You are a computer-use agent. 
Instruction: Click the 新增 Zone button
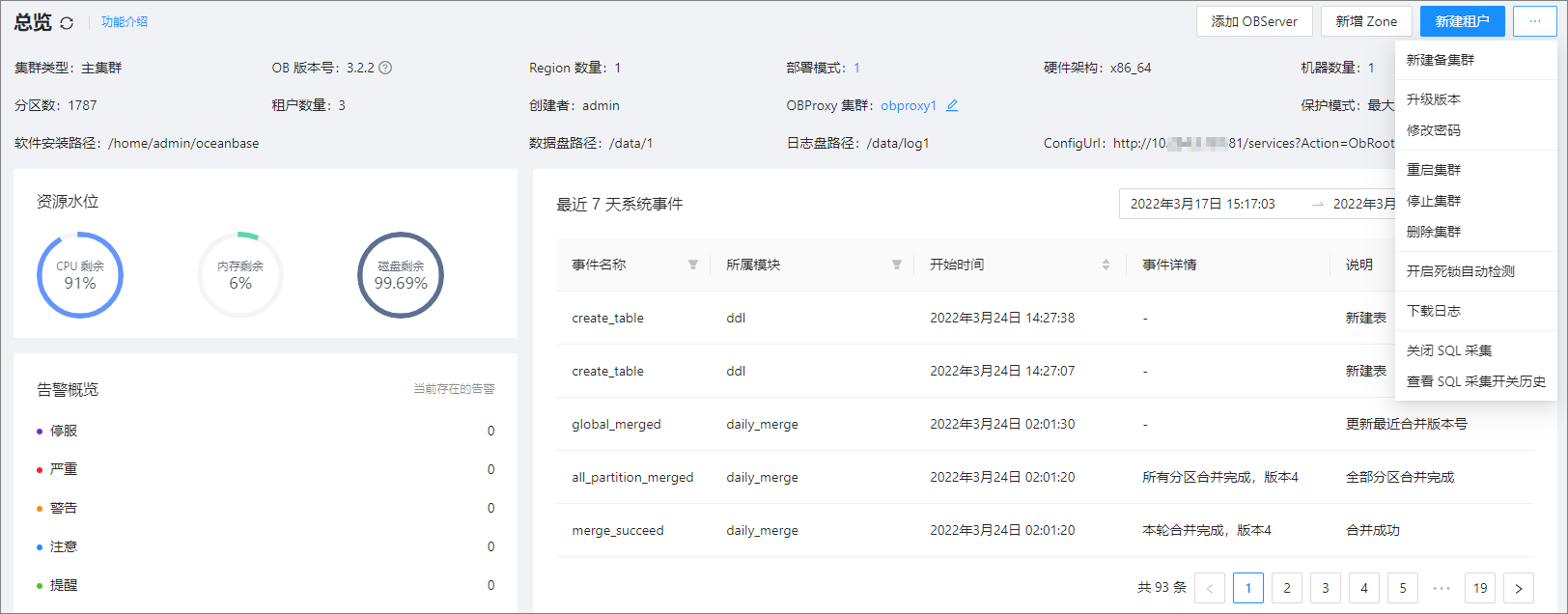point(1366,21)
